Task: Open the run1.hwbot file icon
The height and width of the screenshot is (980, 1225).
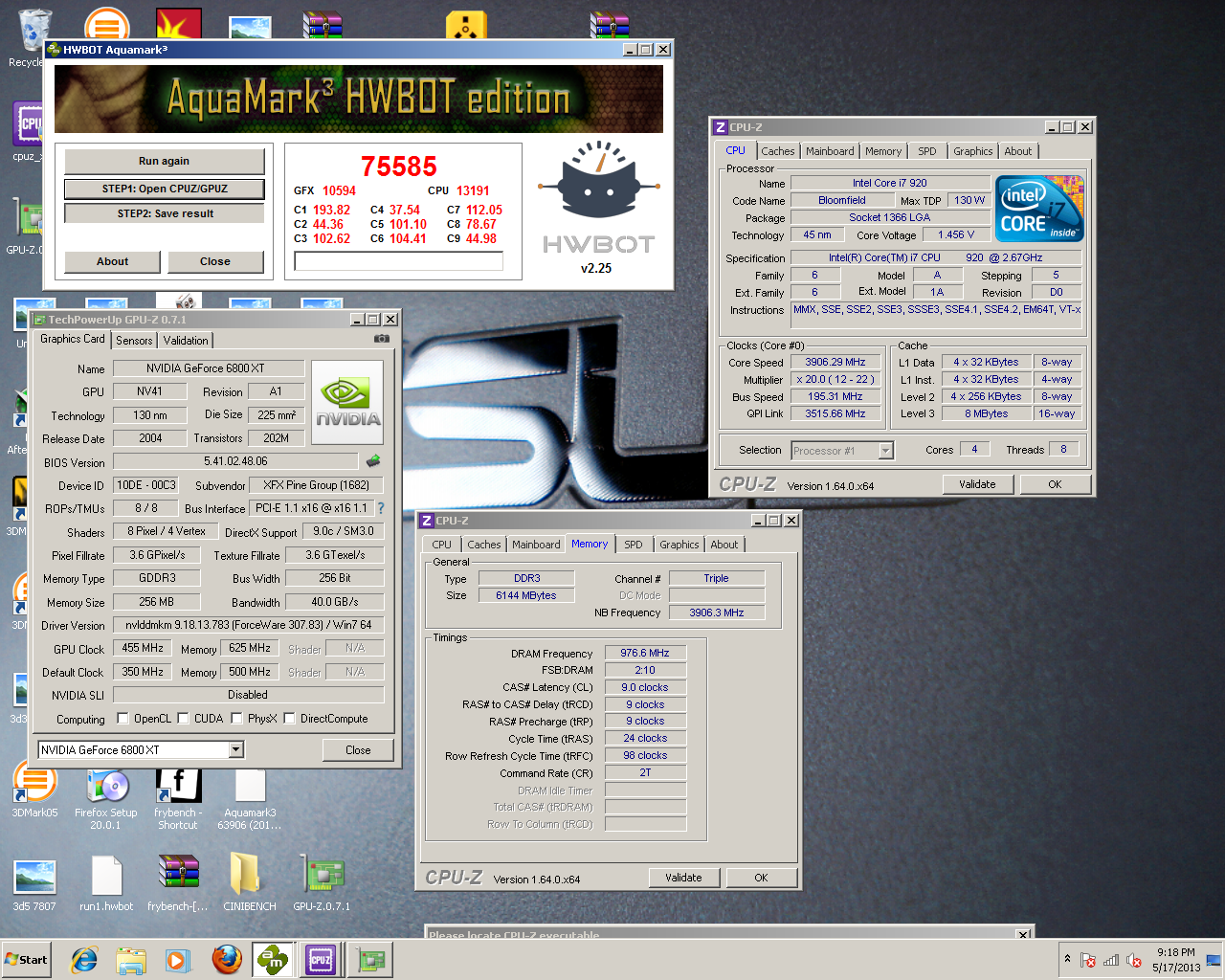Action: tap(105, 882)
